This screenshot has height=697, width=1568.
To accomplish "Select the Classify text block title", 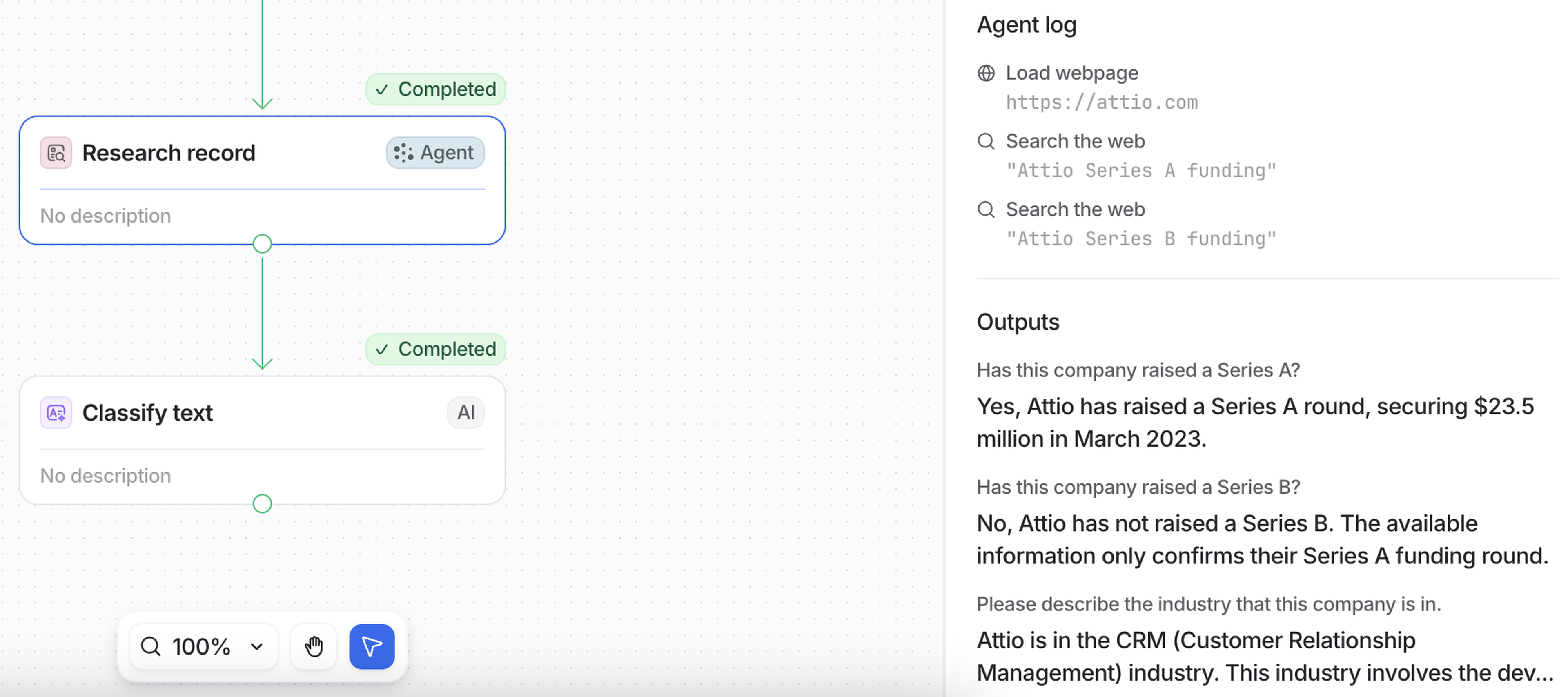I will click(147, 413).
